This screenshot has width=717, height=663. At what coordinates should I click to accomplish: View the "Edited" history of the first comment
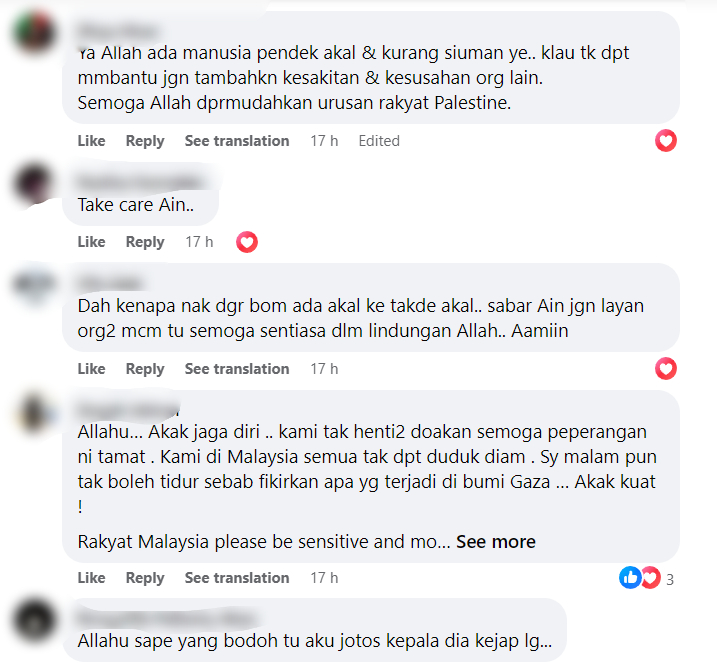pyautogui.click(x=379, y=141)
